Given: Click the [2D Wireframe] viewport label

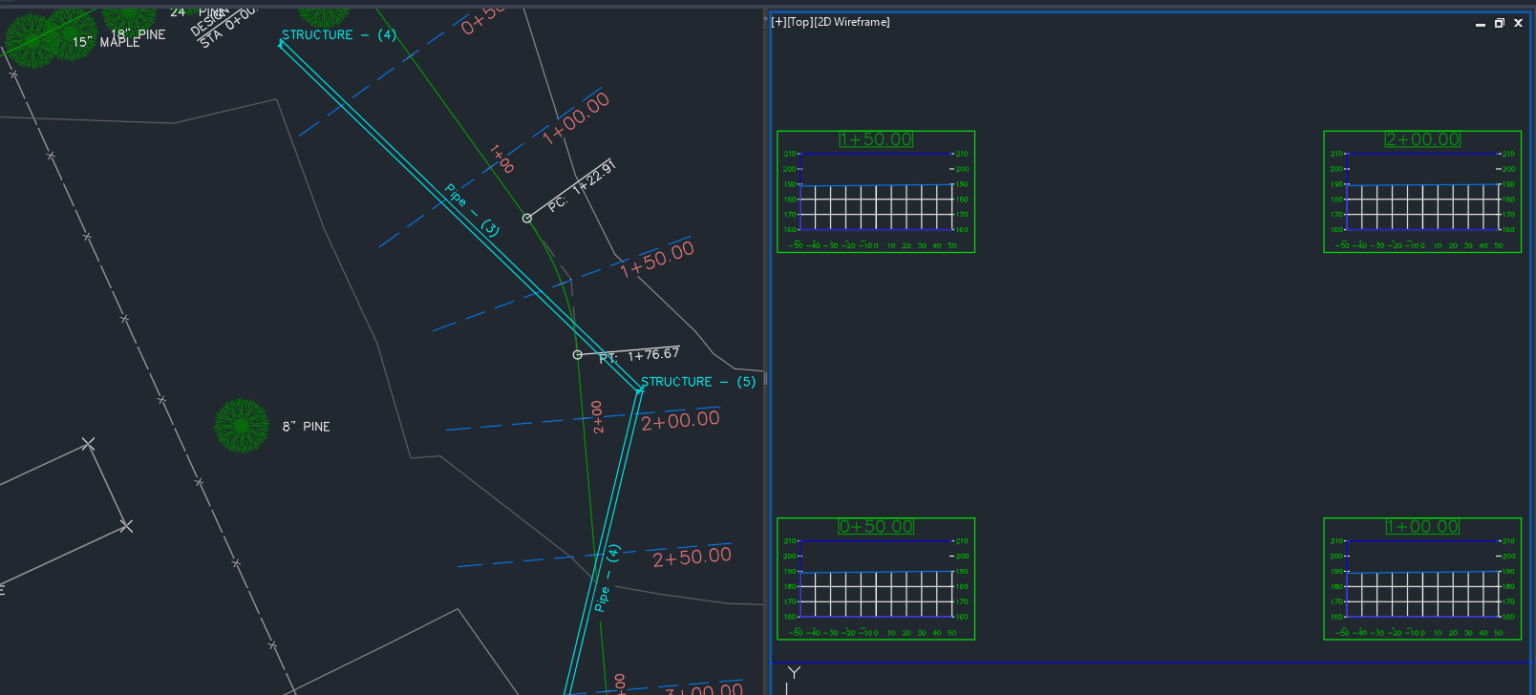Looking at the screenshot, I should (x=849, y=21).
